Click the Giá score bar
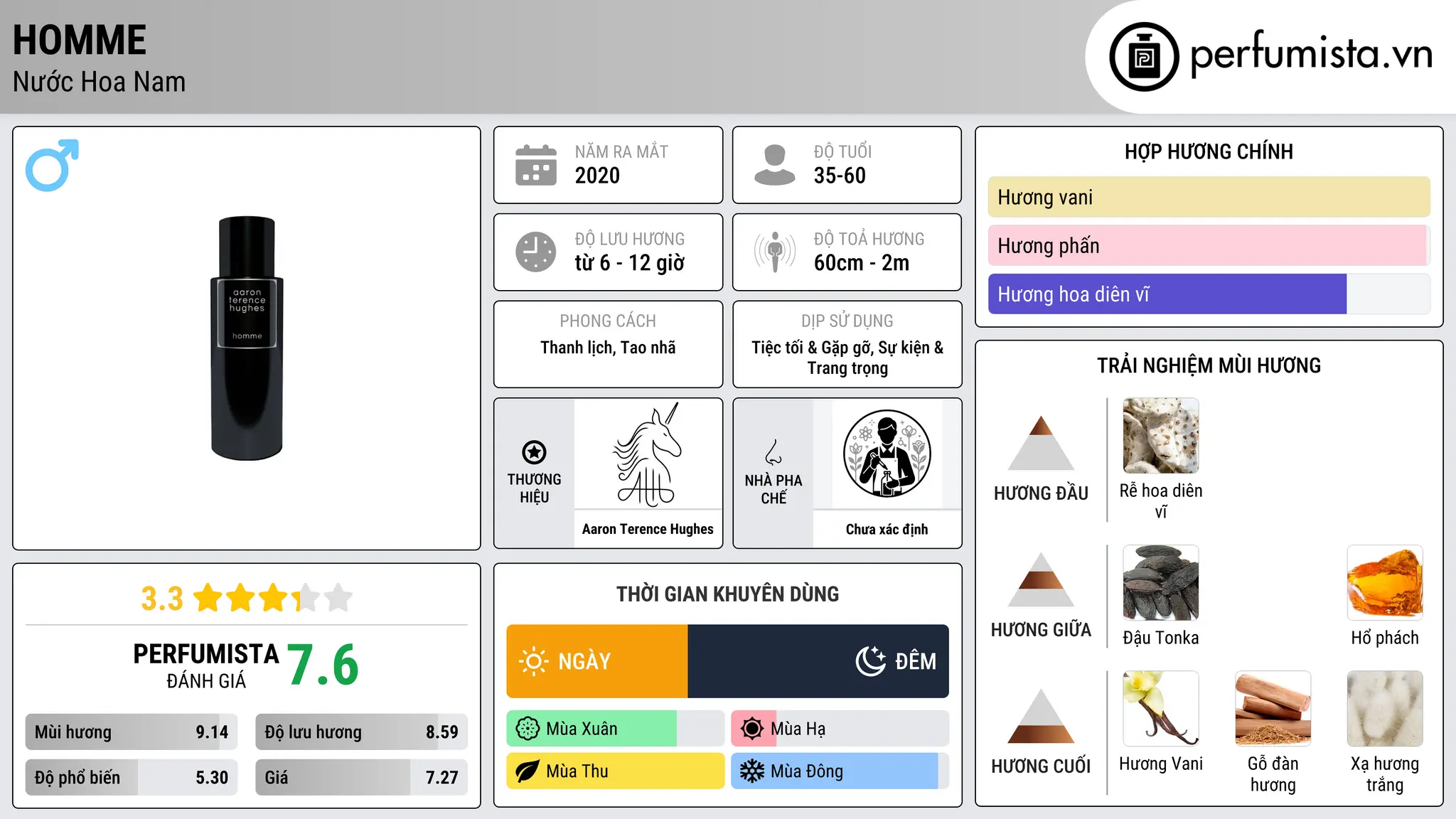The width and height of the screenshot is (1456, 819). [x=361, y=777]
